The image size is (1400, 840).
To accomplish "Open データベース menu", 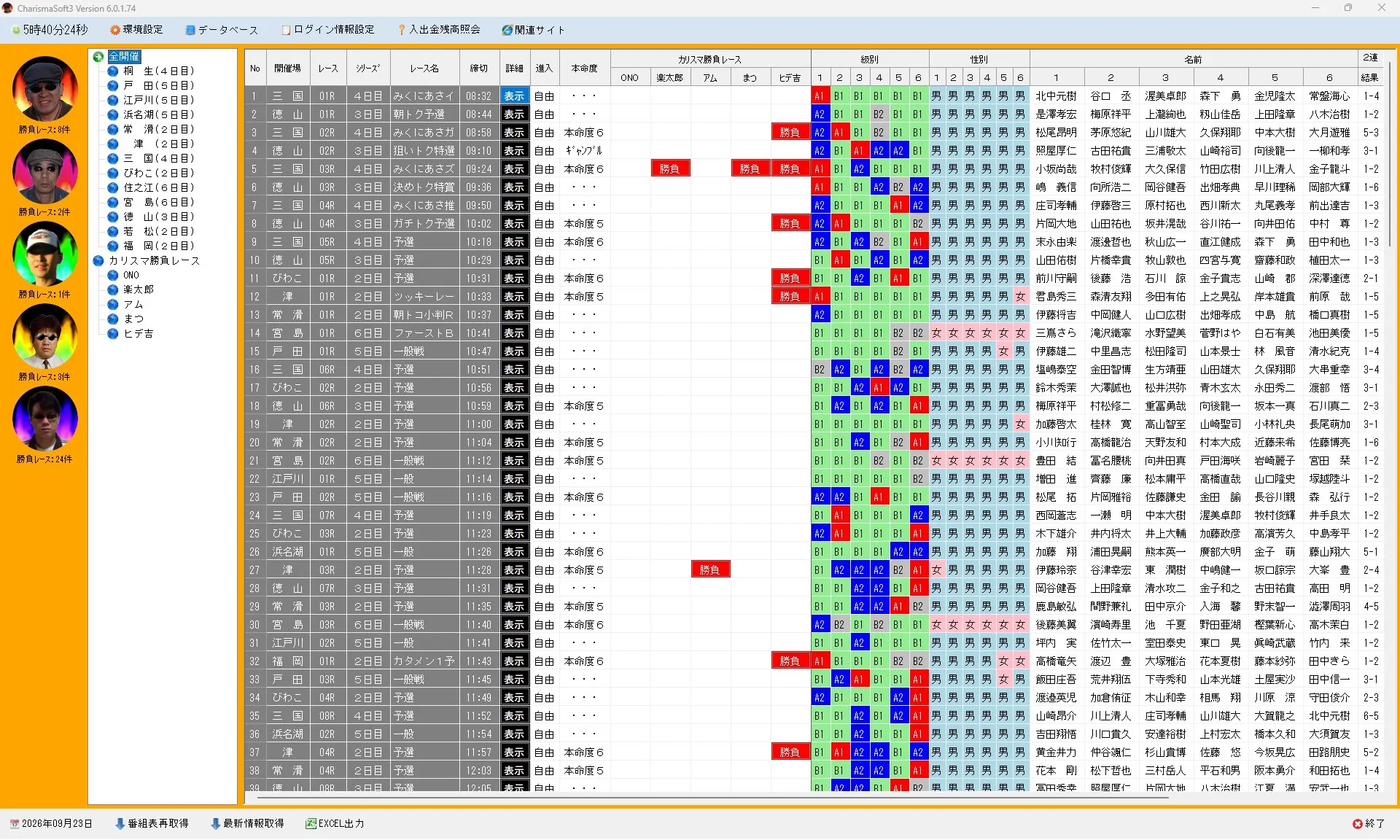I will pos(222,30).
